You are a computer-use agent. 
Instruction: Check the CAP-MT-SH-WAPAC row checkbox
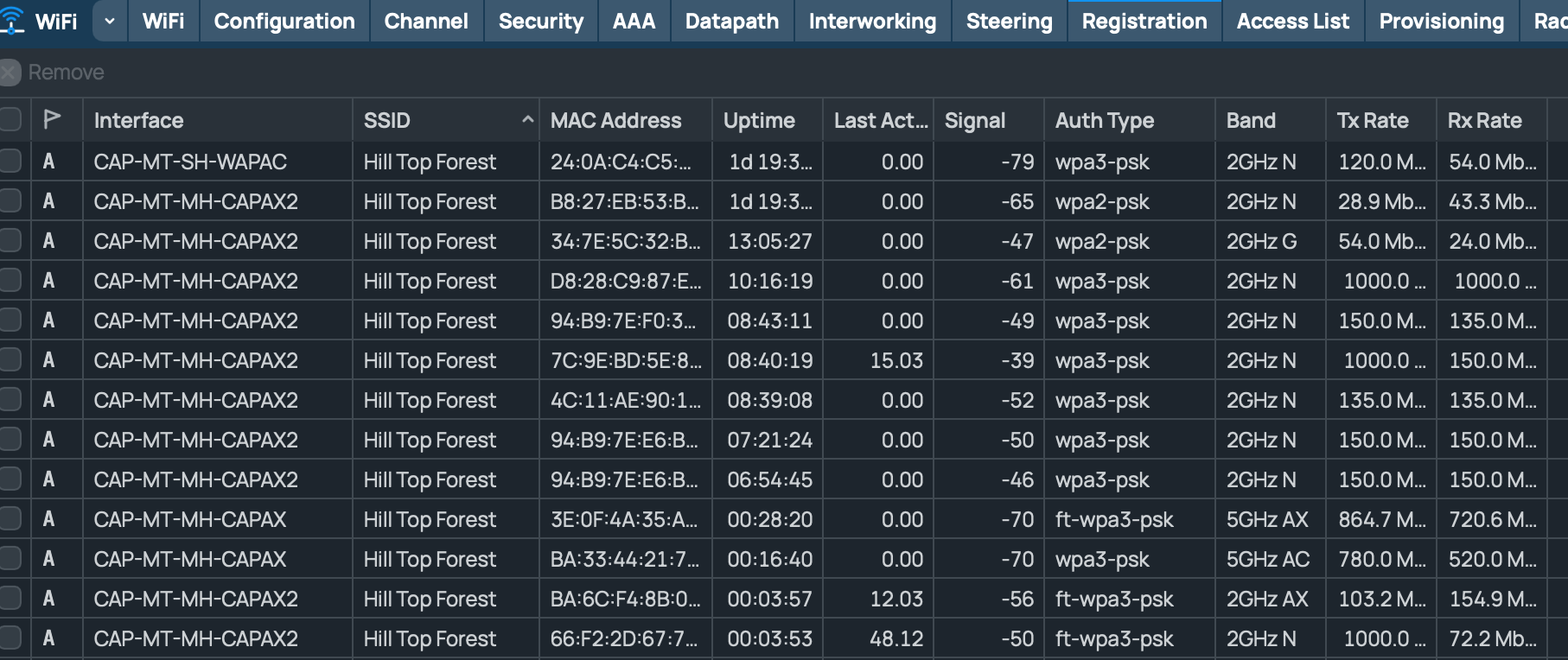[10, 161]
